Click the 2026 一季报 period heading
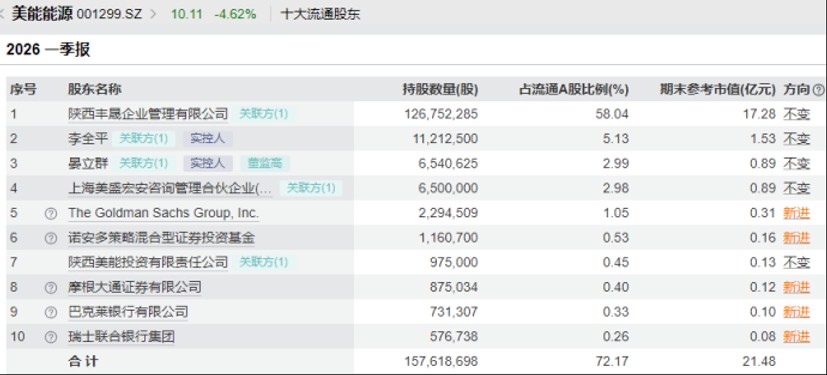The width and height of the screenshot is (827, 375). tap(49, 50)
